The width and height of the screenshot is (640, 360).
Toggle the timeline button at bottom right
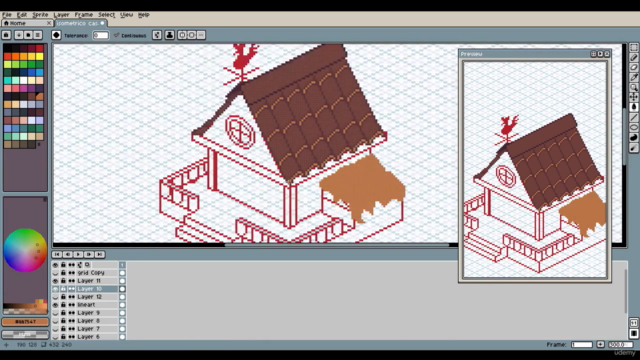633,333
